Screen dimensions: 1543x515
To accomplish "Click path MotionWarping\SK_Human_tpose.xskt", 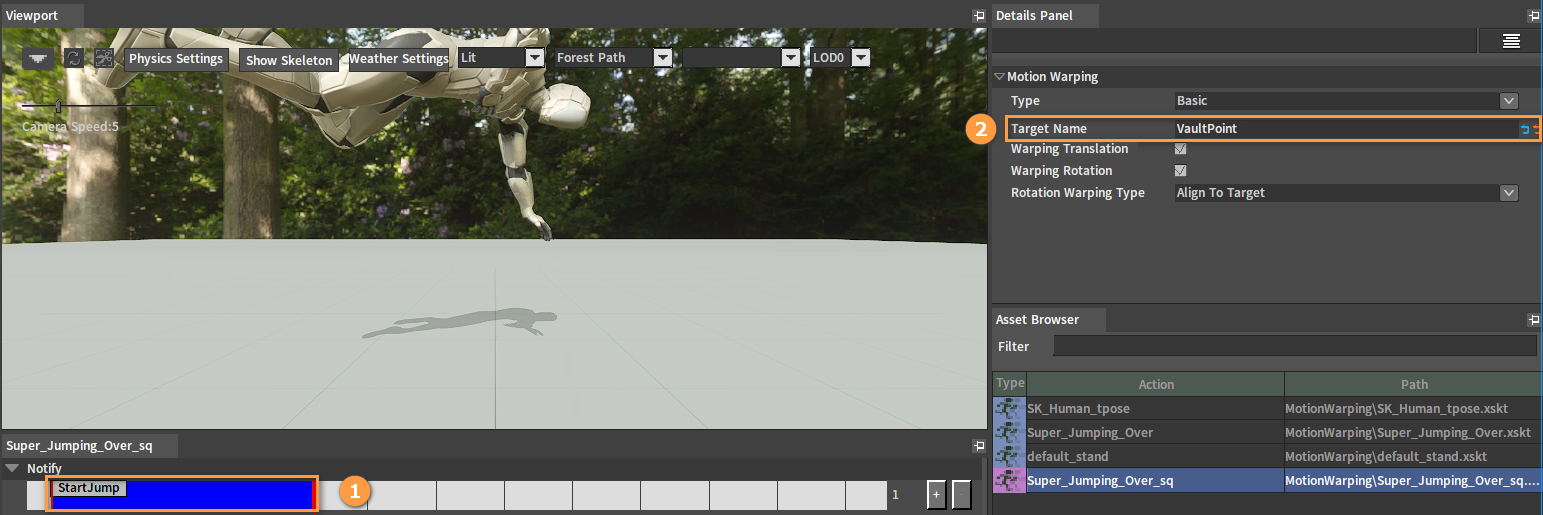I will point(1396,408).
